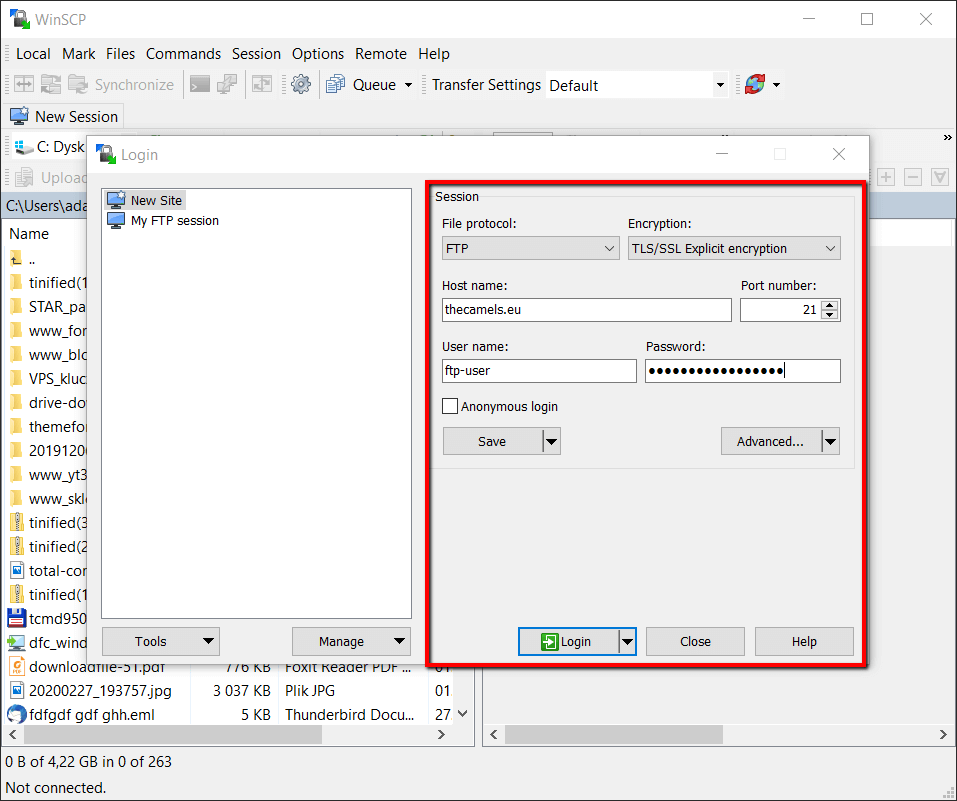This screenshot has height=801, width=957.
Task: Select the New Site entry
Action: 156,200
